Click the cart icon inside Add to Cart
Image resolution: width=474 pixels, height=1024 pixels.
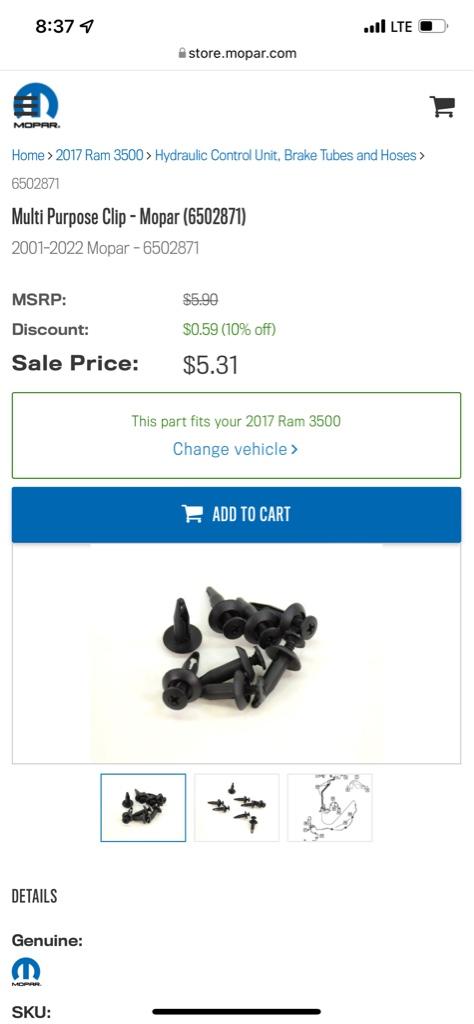pyautogui.click(x=192, y=514)
